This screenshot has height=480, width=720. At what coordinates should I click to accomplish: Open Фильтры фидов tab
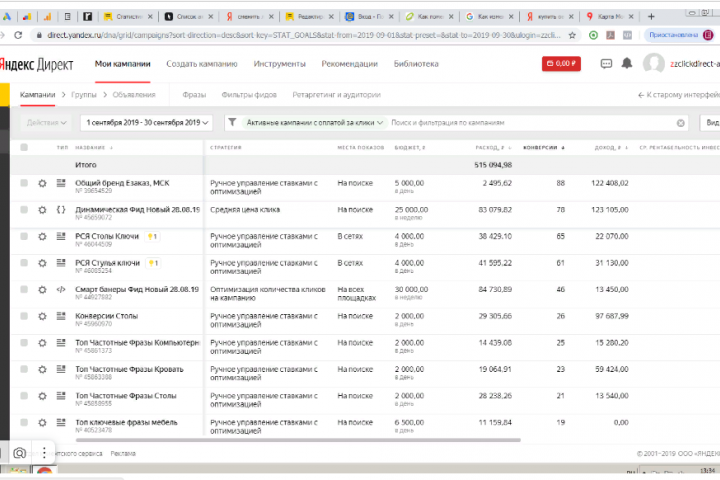(x=249, y=95)
